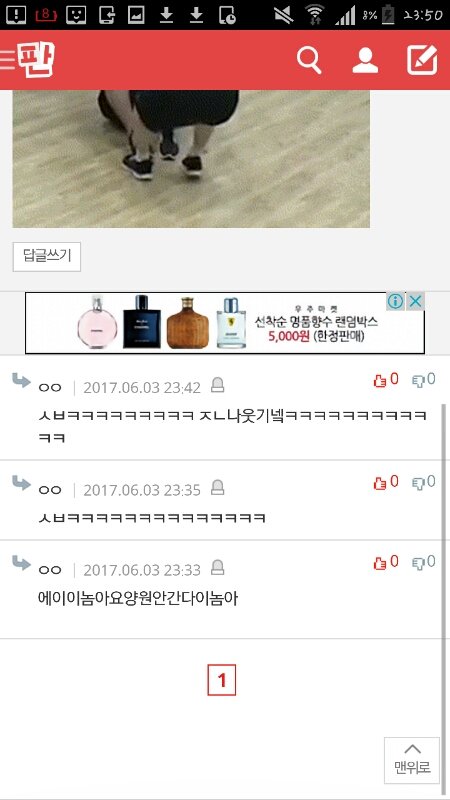Open ad info icon on banner

(395, 302)
